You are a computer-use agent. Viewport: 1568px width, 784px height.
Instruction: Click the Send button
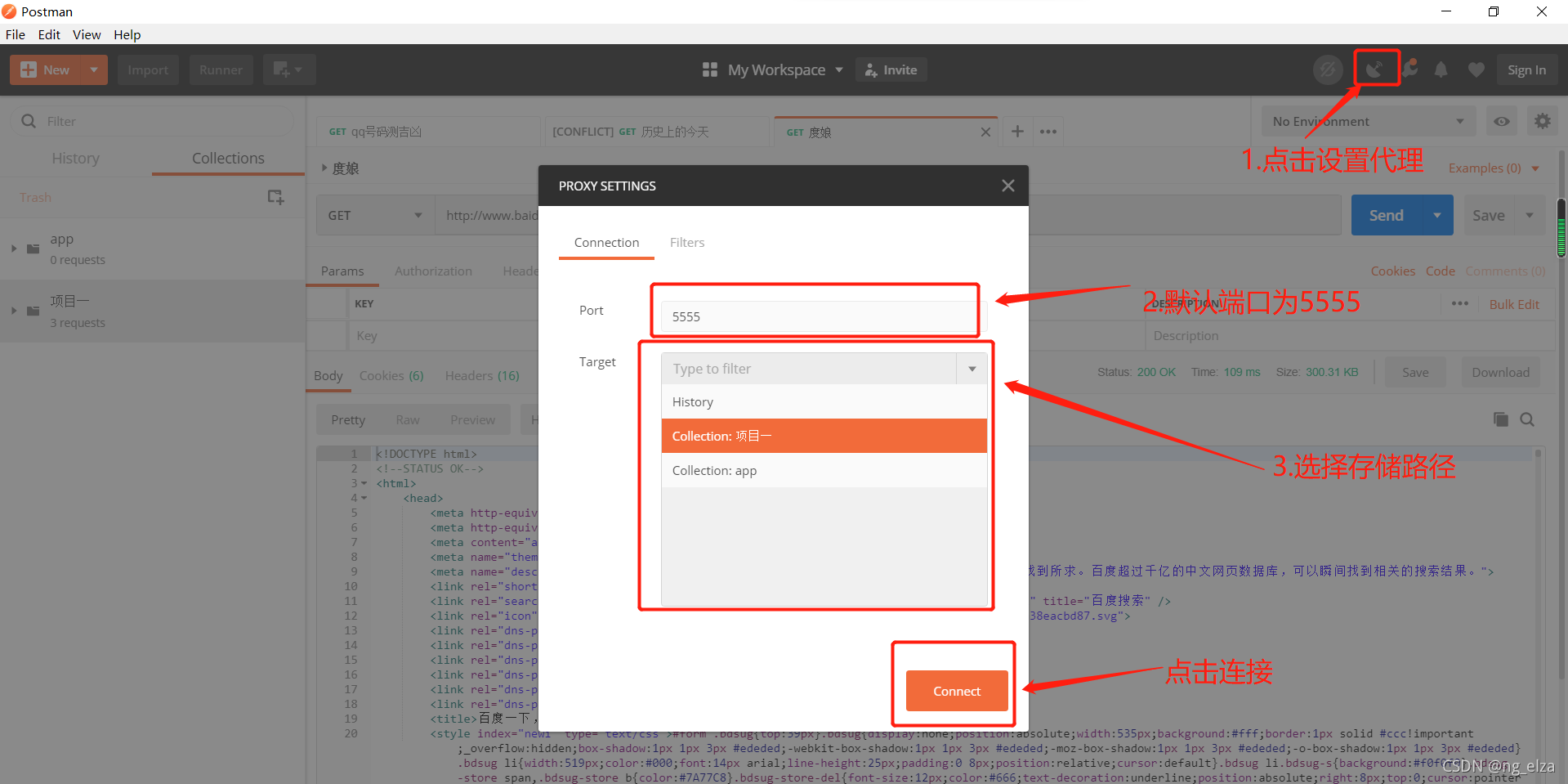tap(1387, 215)
